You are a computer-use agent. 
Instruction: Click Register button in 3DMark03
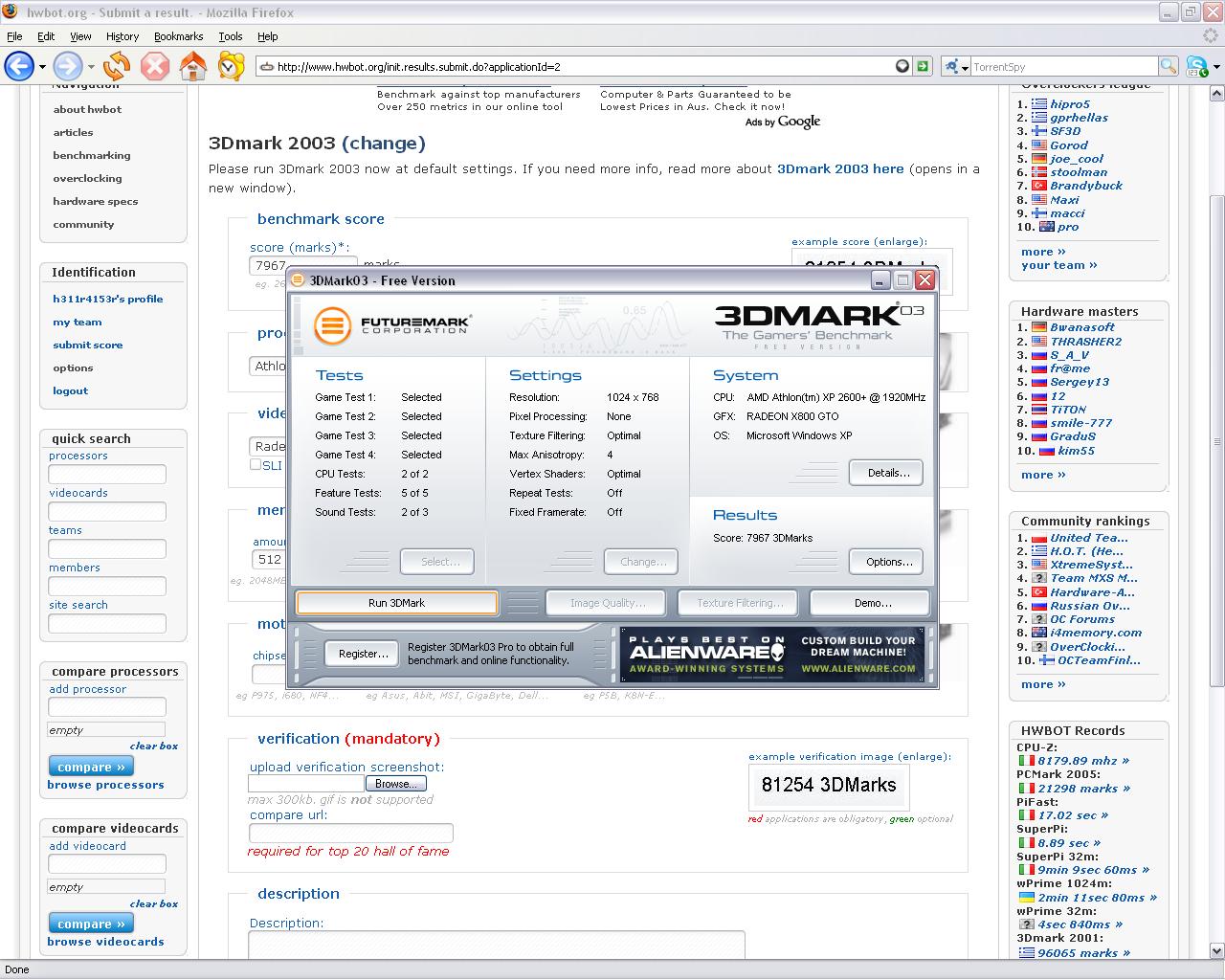pyautogui.click(x=364, y=654)
